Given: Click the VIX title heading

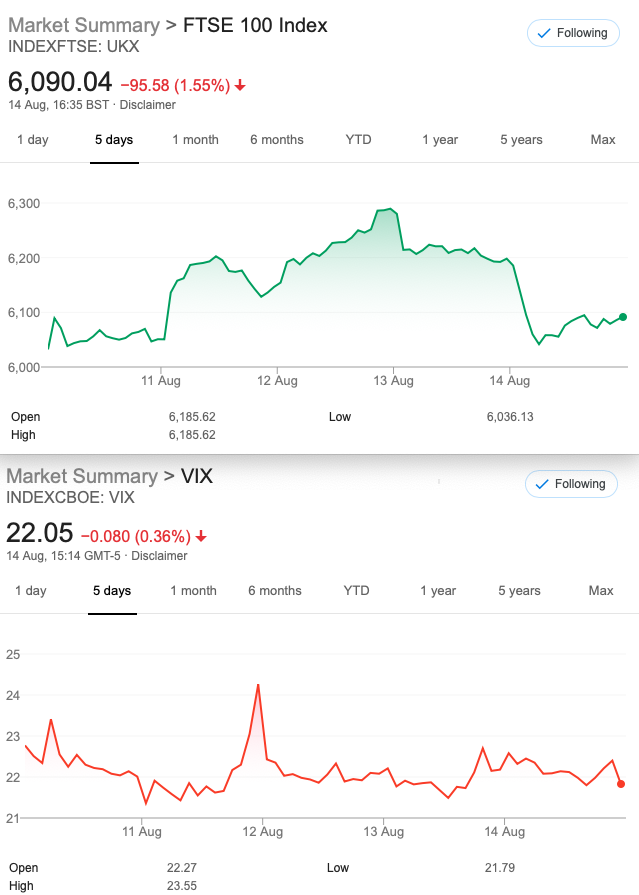Looking at the screenshot, I should point(197,477).
